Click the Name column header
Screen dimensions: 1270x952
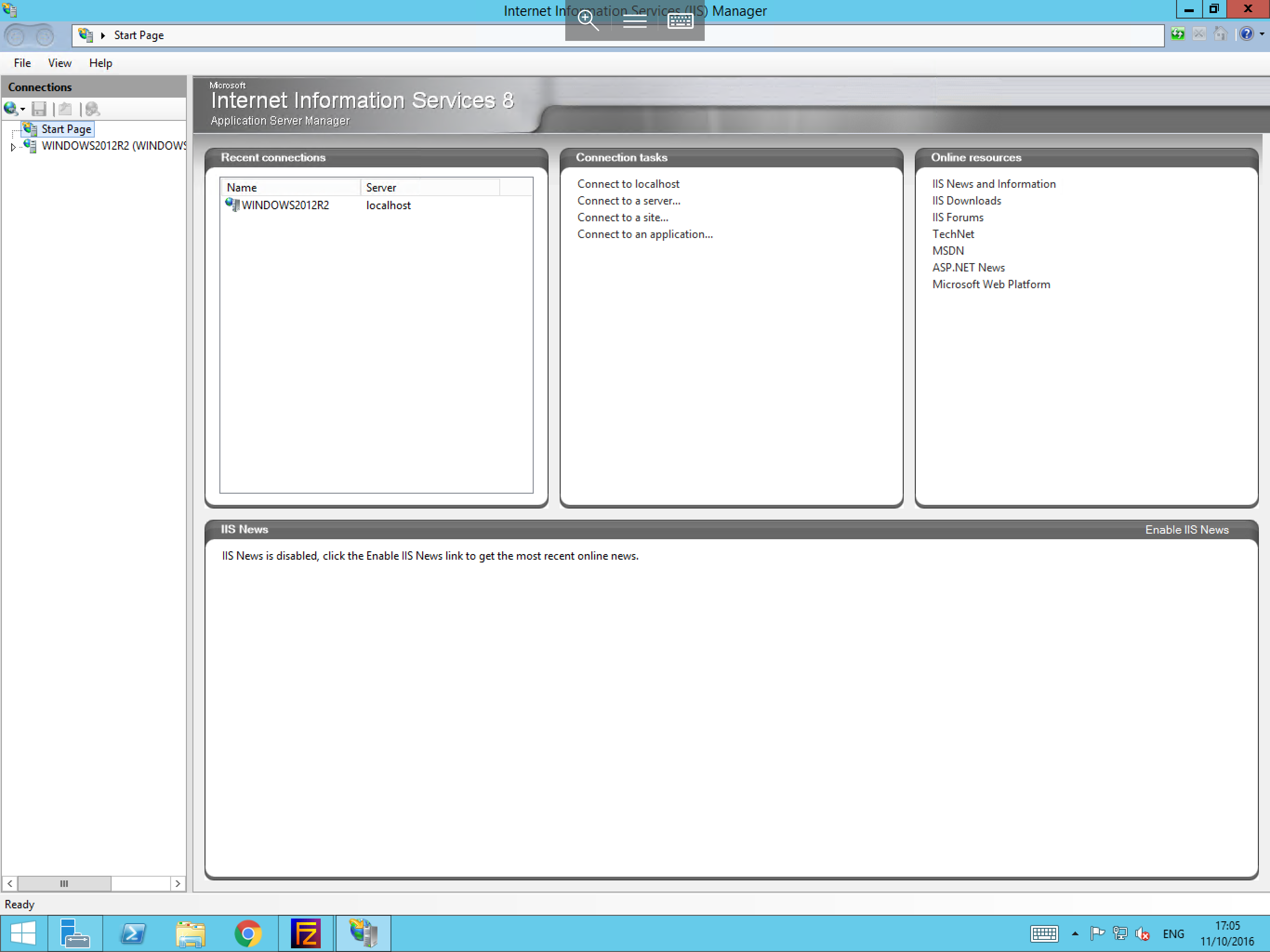click(291, 188)
